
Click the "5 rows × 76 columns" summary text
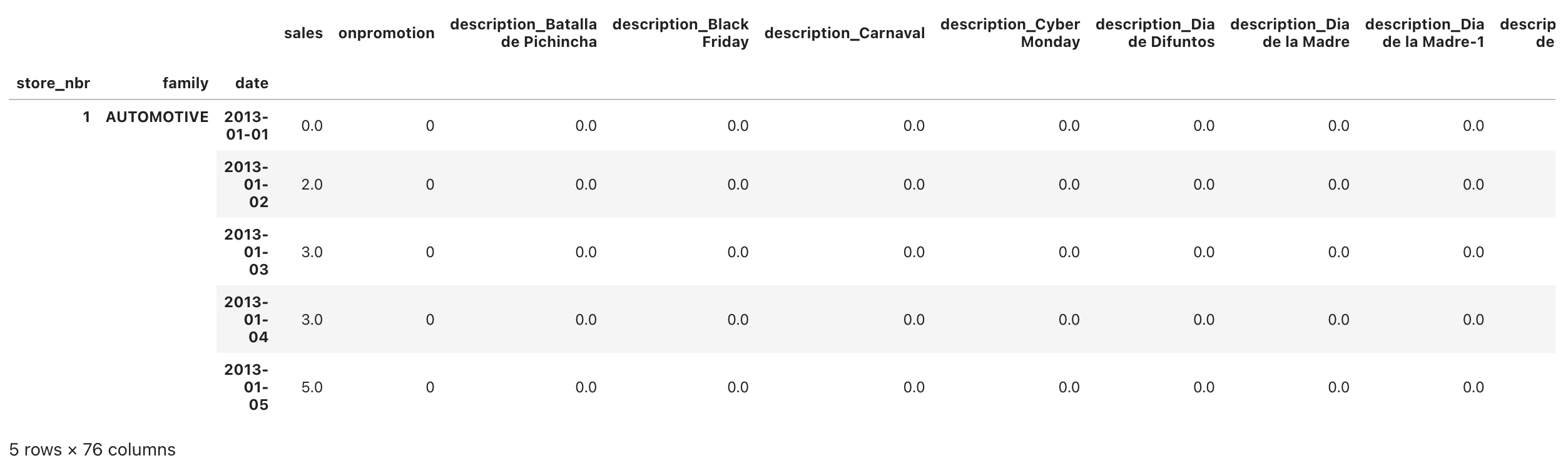tap(93, 450)
